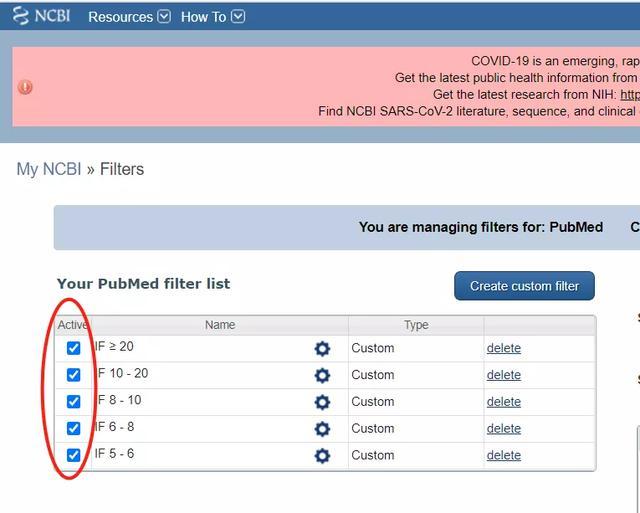Open settings gear for IF ≥ 20 filter
Screen dimensions: 640x513
pyautogui.click(x=322, y=349)
